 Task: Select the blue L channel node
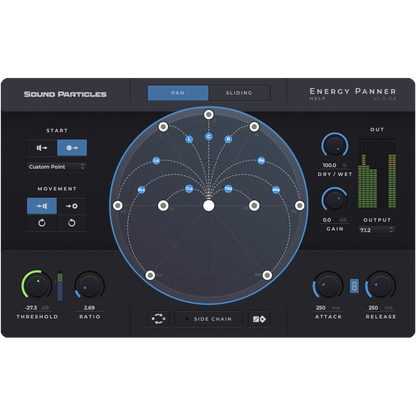point(189,139)
